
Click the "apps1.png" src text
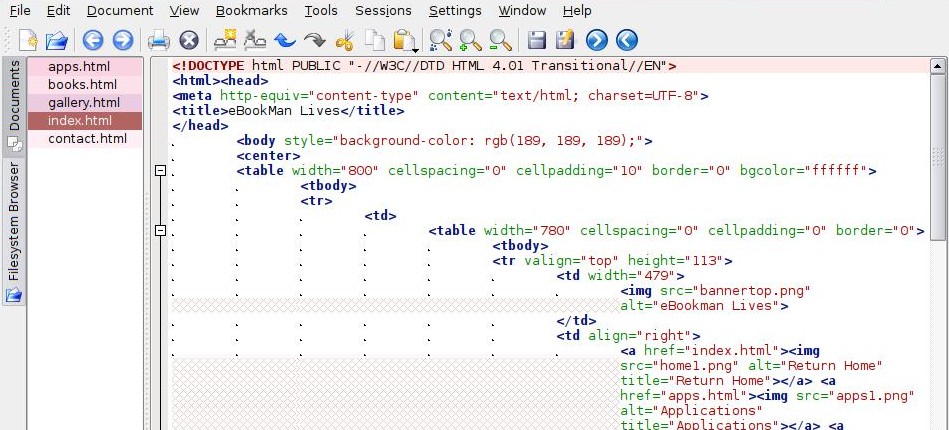pyautogui.click(x=874, y=395)
